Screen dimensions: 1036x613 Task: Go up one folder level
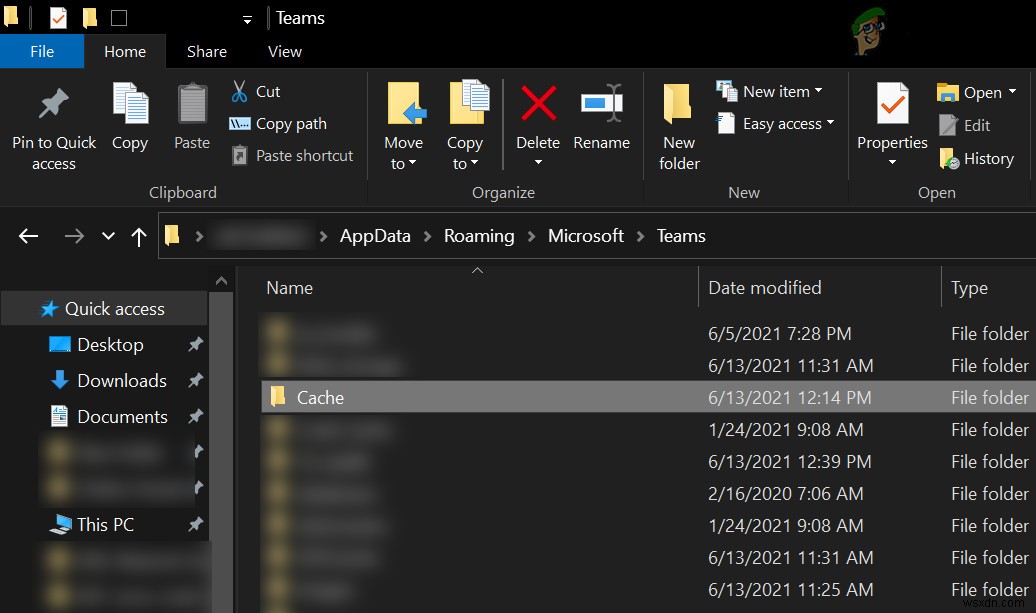pyautogui.click(x=139, y=236)
